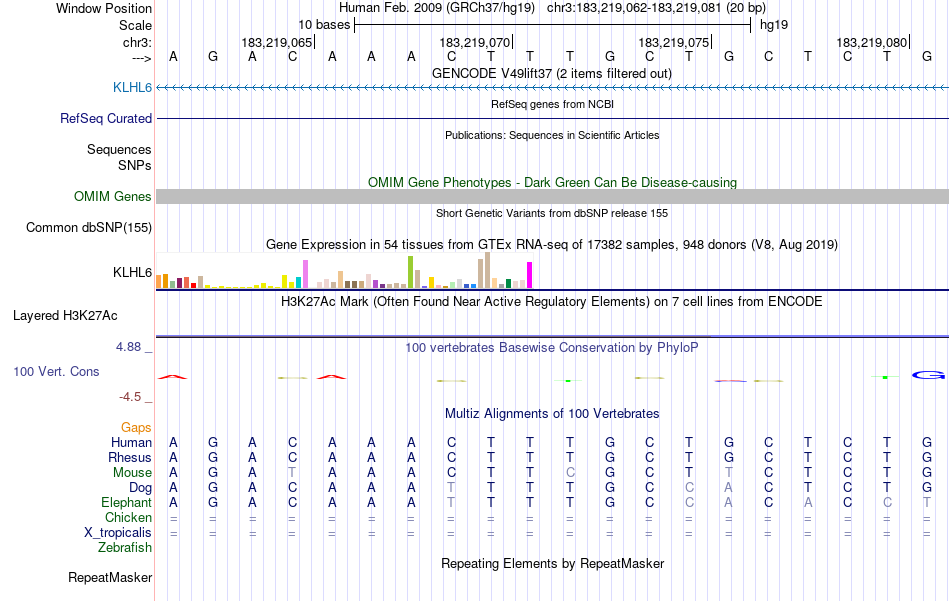Click position marker 183,219,065

277,42
